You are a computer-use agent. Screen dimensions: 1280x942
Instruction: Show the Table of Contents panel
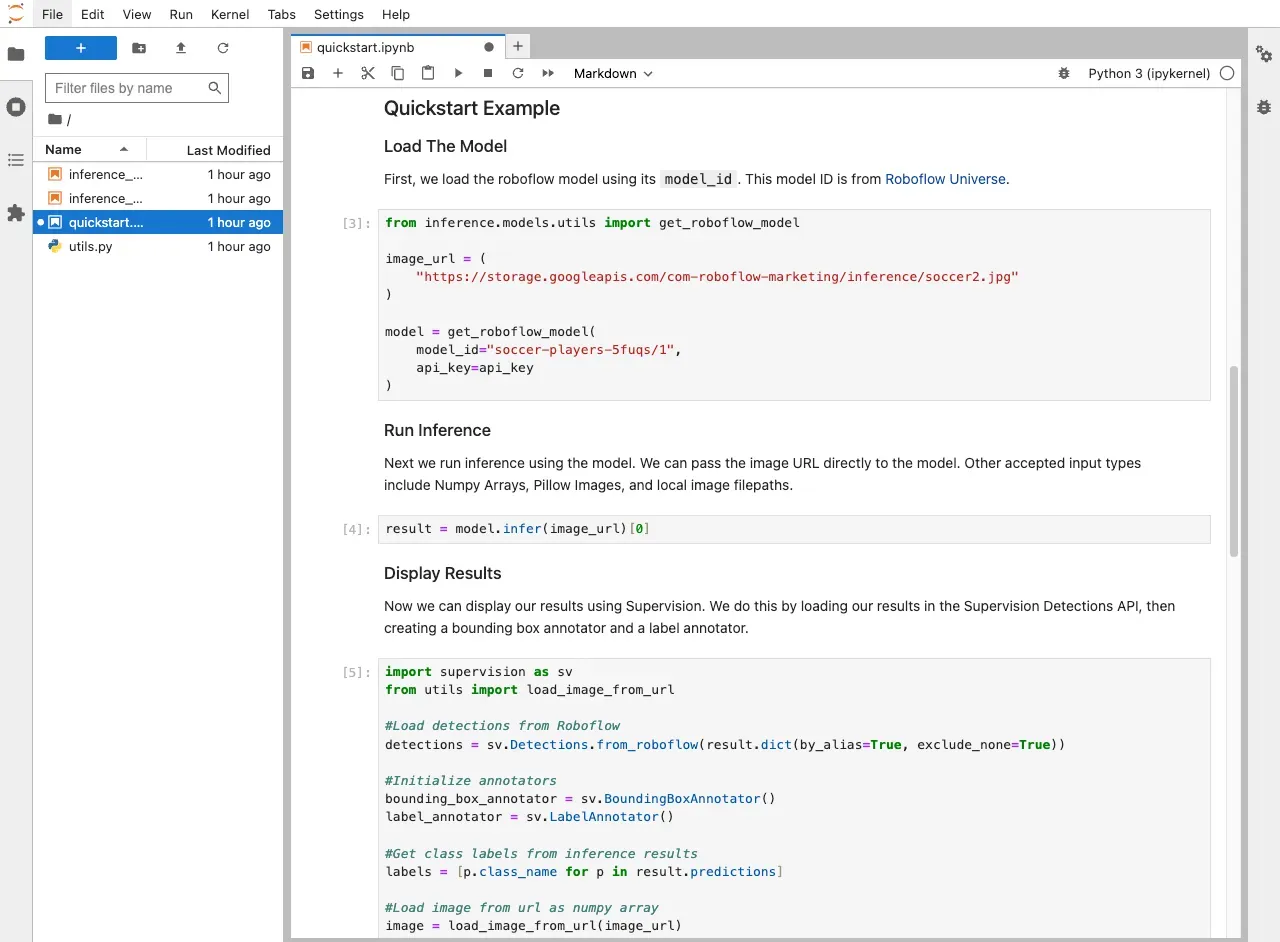tap(16, 160)
